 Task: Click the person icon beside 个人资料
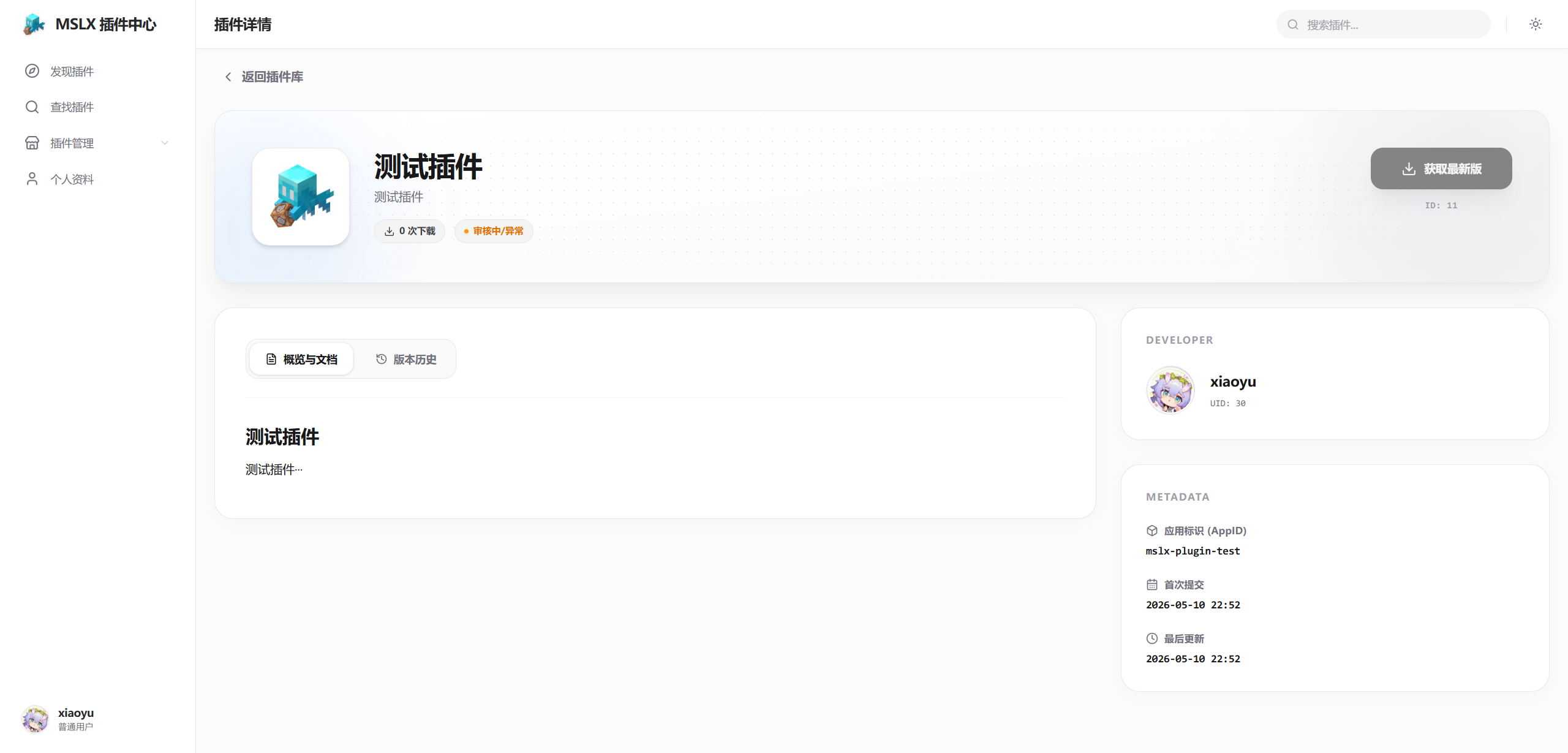[32, 179]
